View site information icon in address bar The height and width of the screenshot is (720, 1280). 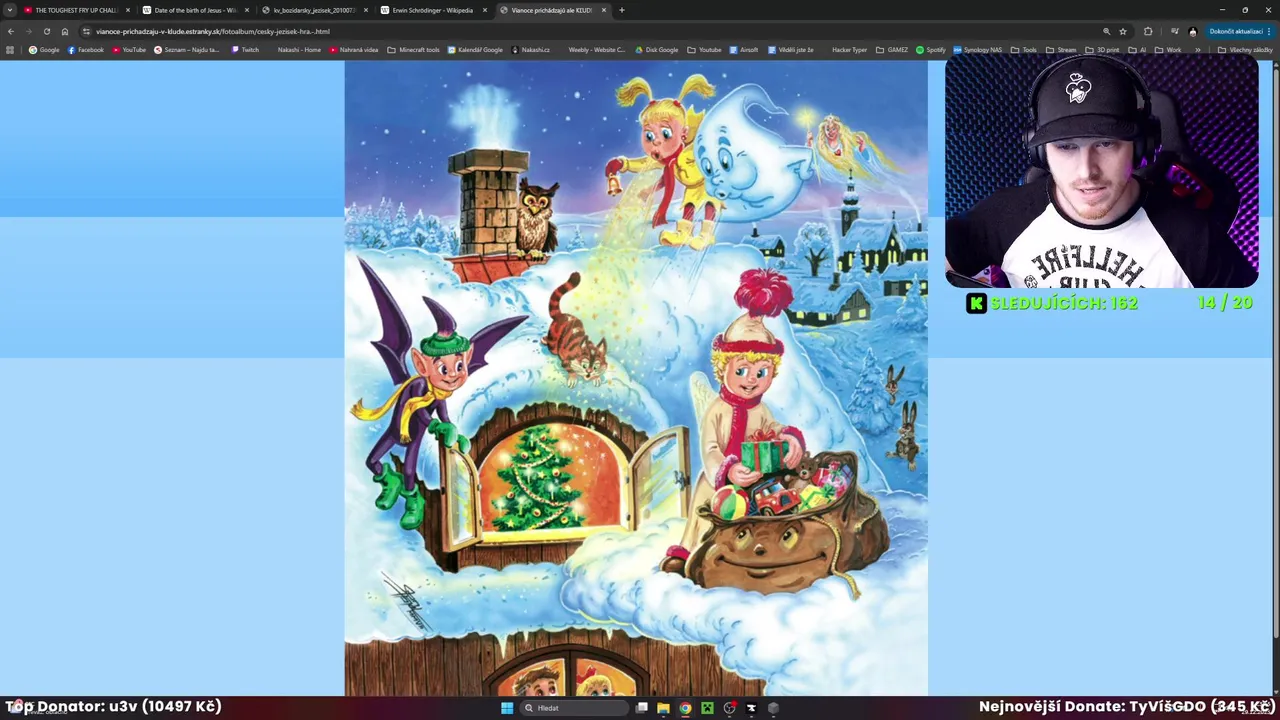coord(86,31)
